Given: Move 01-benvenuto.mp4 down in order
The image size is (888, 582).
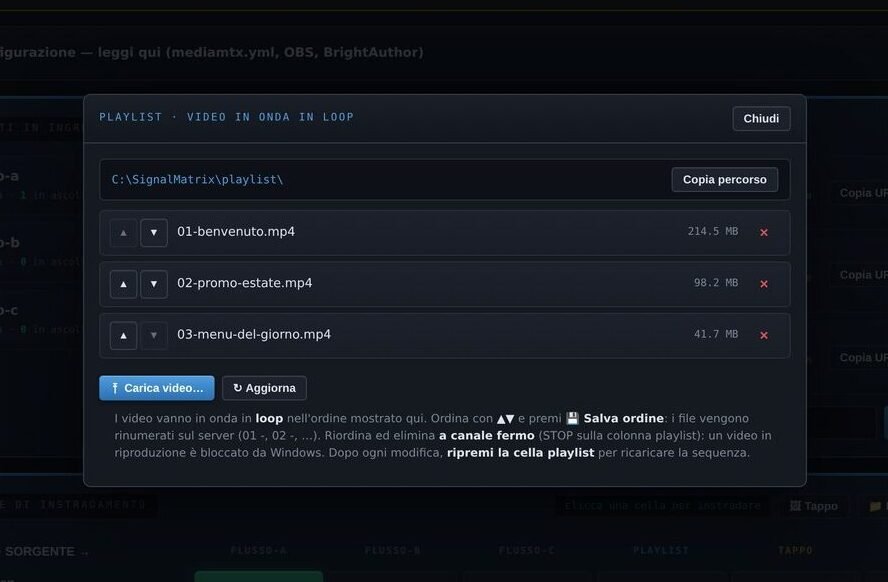Looking at the screenshot, I should [153, 233].
